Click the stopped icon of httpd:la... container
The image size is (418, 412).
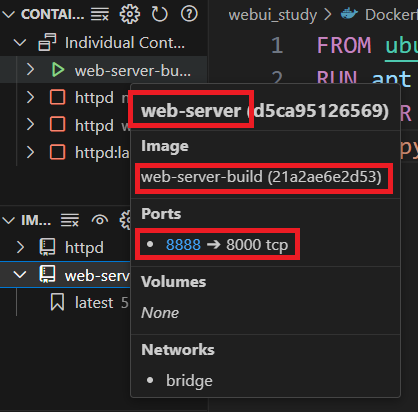tap(57, 152)
